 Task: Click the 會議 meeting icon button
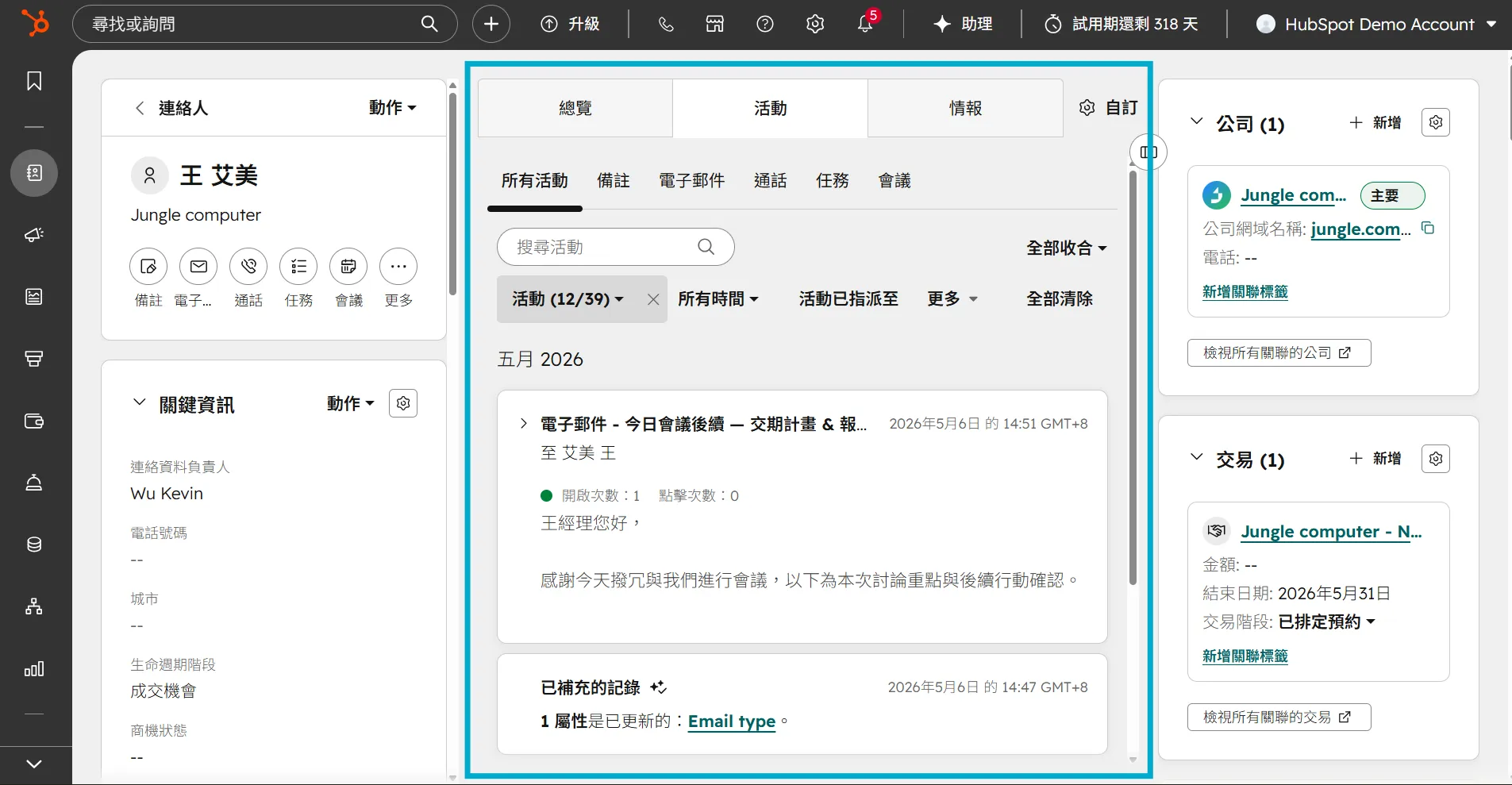point(348,267)
